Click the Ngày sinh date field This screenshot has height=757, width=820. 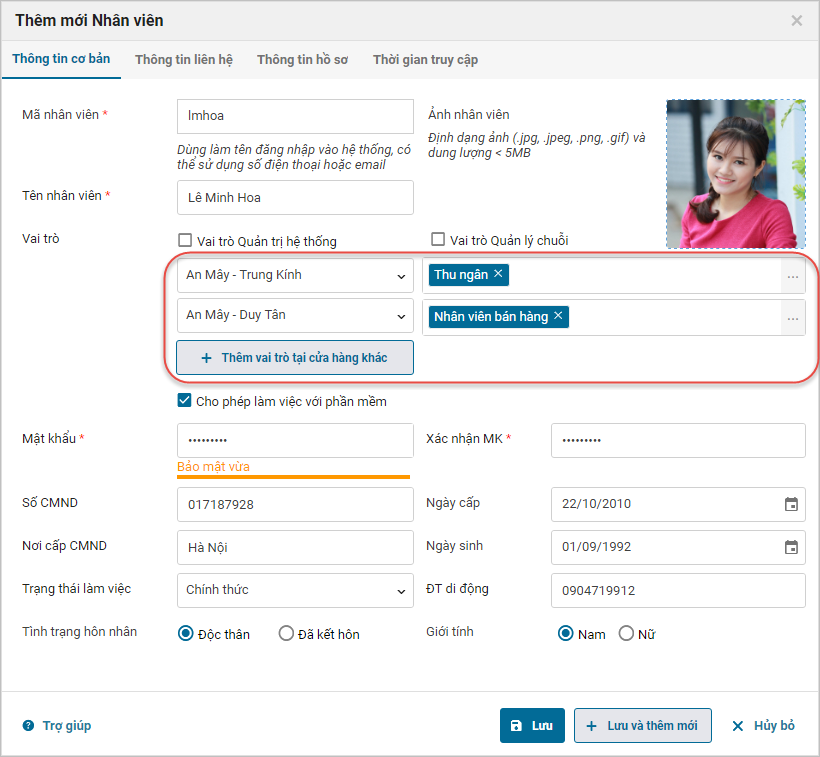click(x=678, y=547)
